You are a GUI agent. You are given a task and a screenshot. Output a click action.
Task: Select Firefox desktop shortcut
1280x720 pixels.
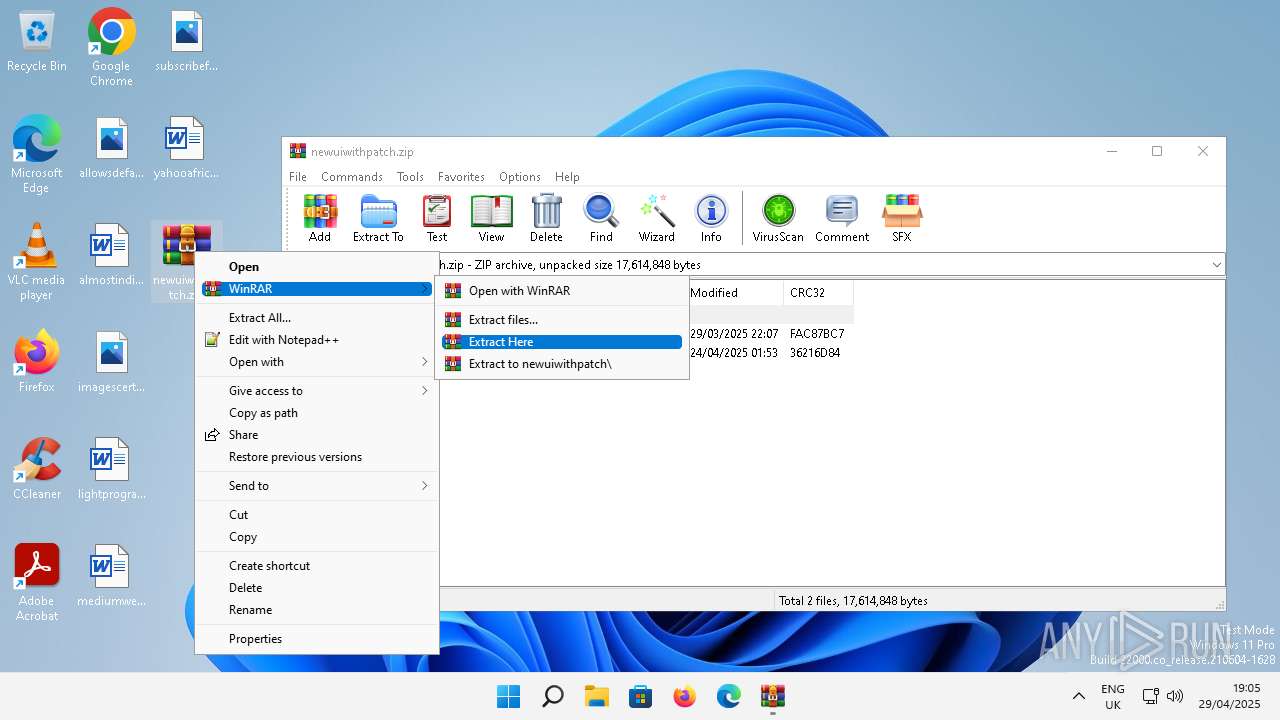[37, 362]
